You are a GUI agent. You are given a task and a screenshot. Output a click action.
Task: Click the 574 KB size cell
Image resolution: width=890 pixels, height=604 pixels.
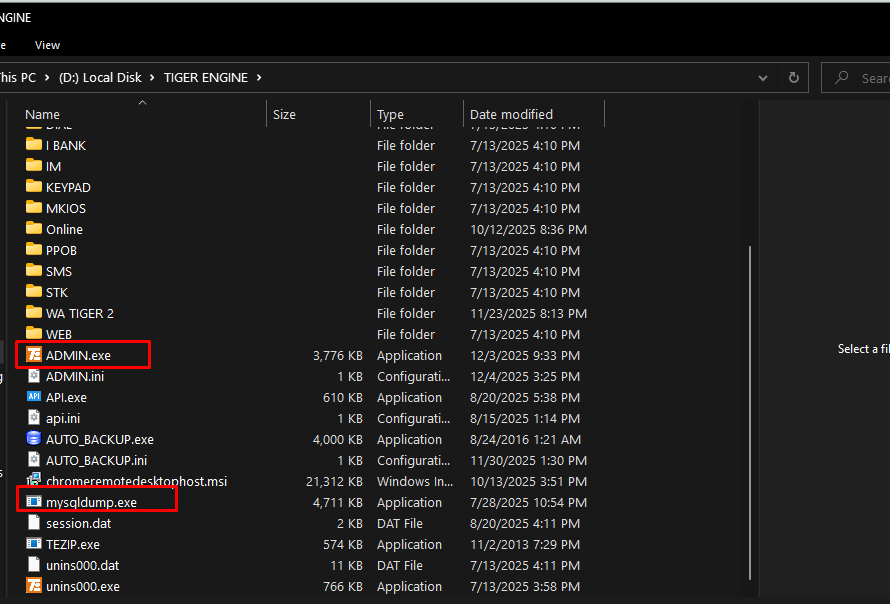coord(343,544)
